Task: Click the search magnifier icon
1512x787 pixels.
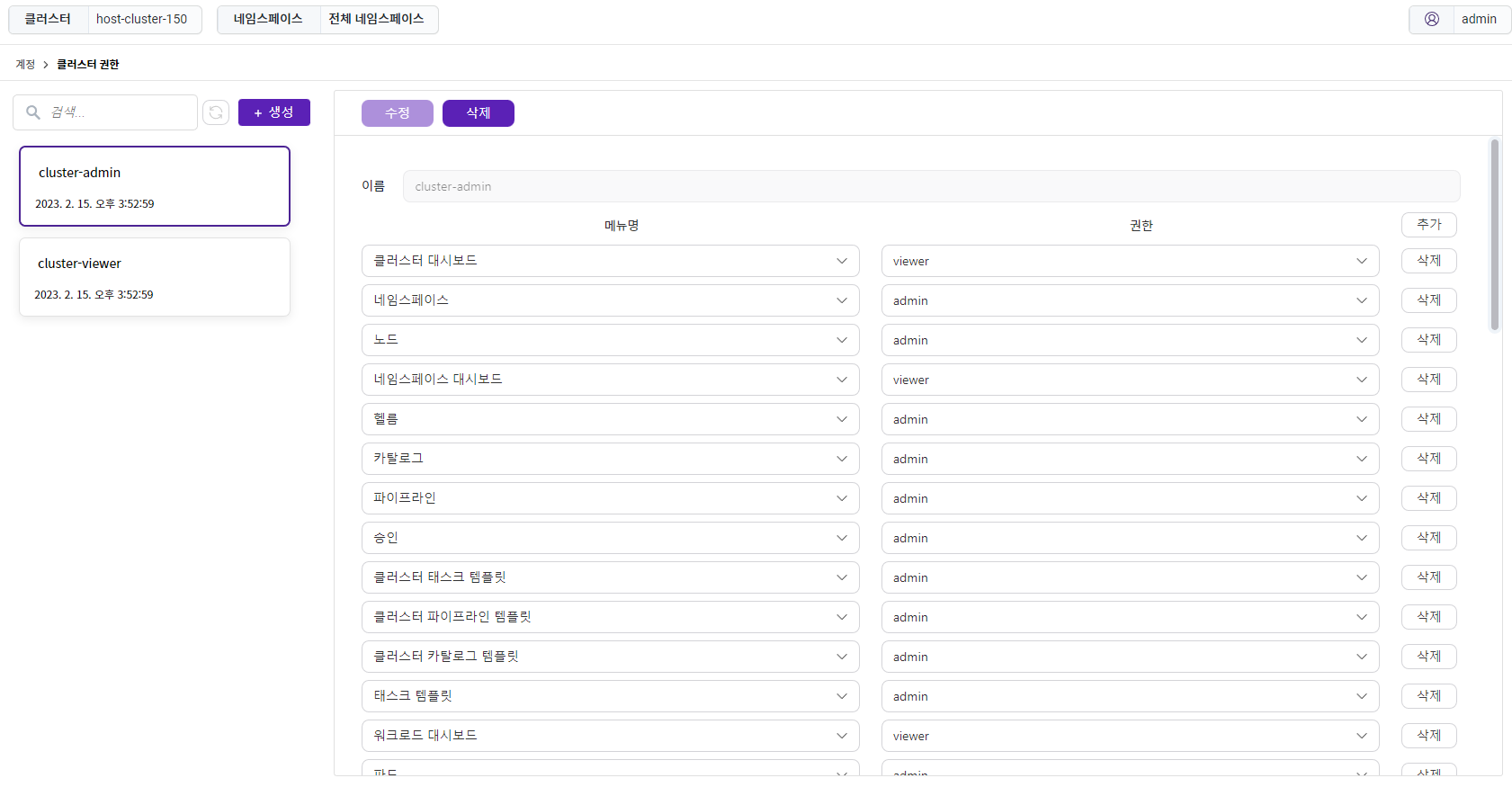Action: [x=33, y=112]
